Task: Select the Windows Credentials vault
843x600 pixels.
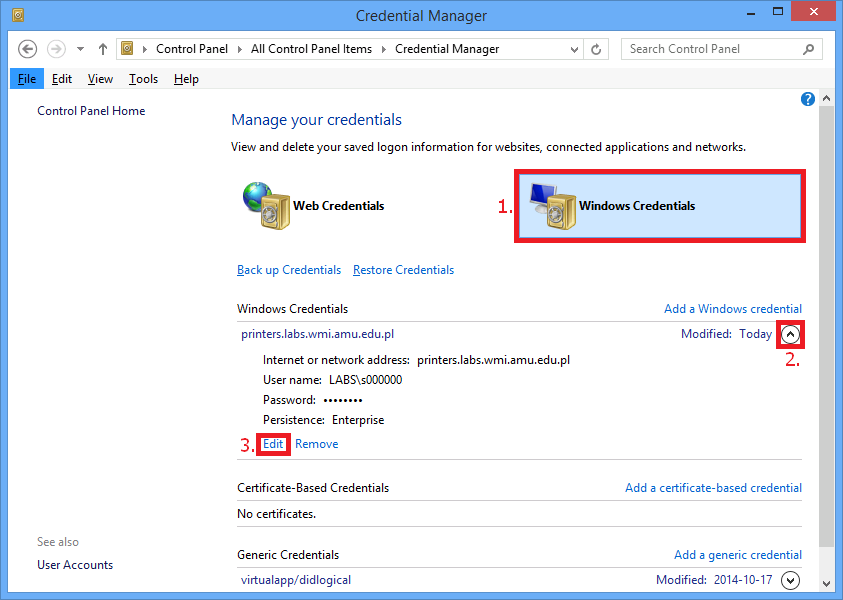Action: coord(660,206)
